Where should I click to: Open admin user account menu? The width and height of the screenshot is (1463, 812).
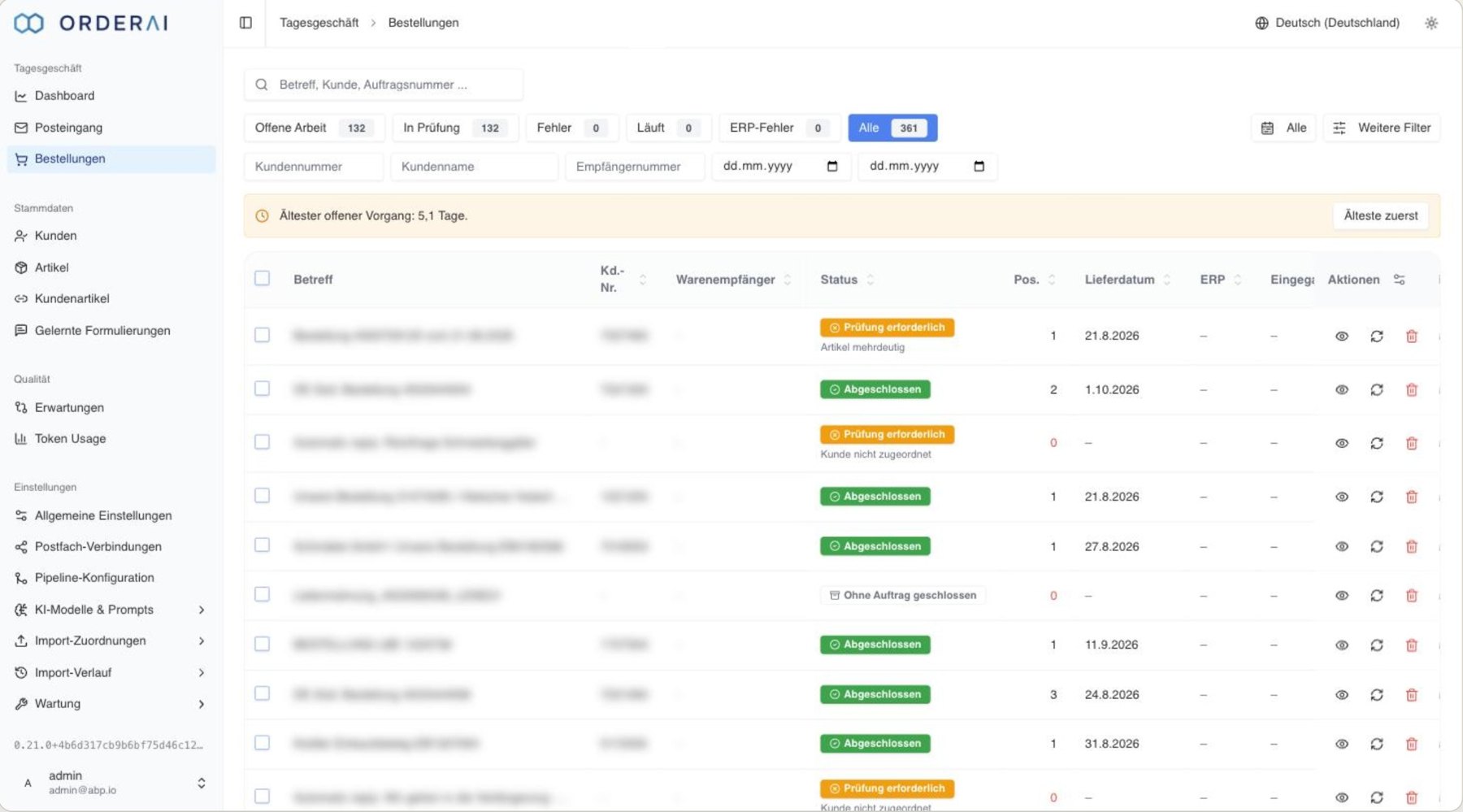111,783
